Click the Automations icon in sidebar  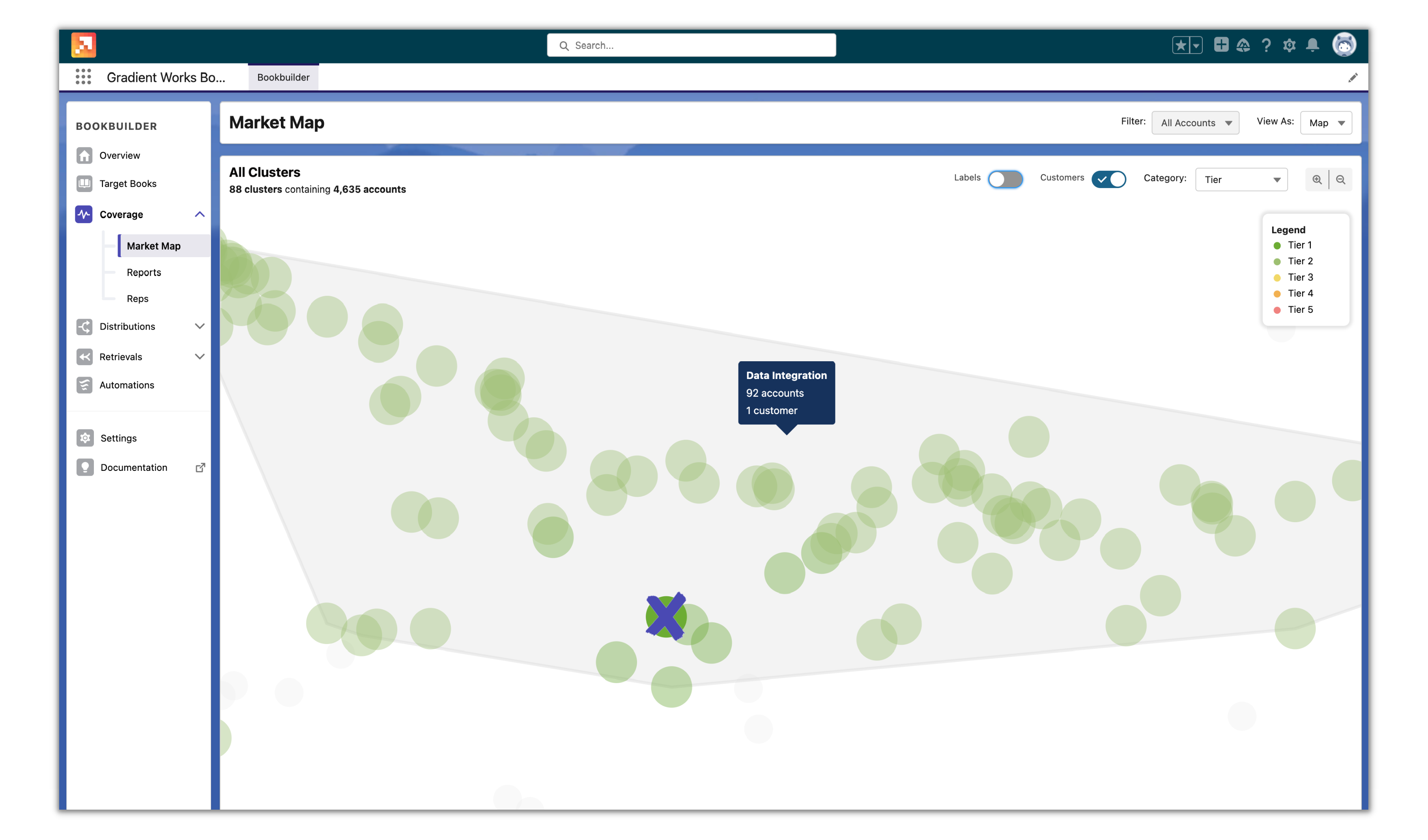(84, 385)
